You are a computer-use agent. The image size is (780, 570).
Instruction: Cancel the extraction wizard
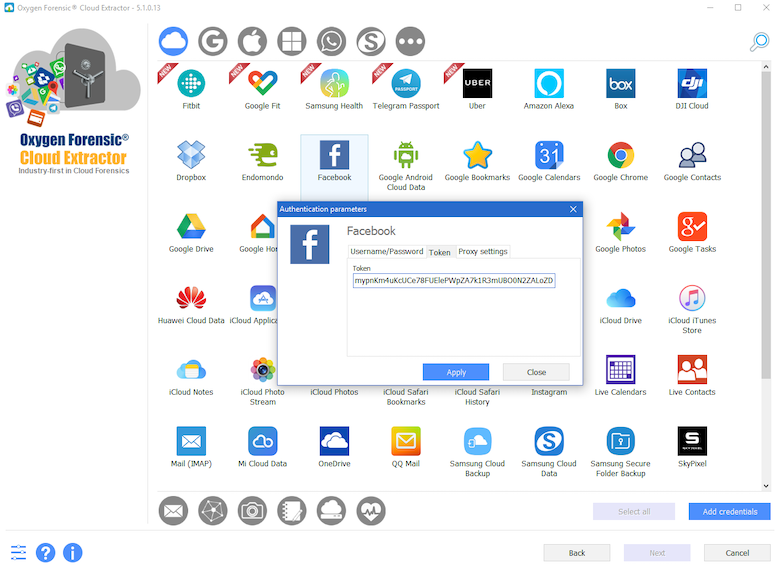[737, 553]
